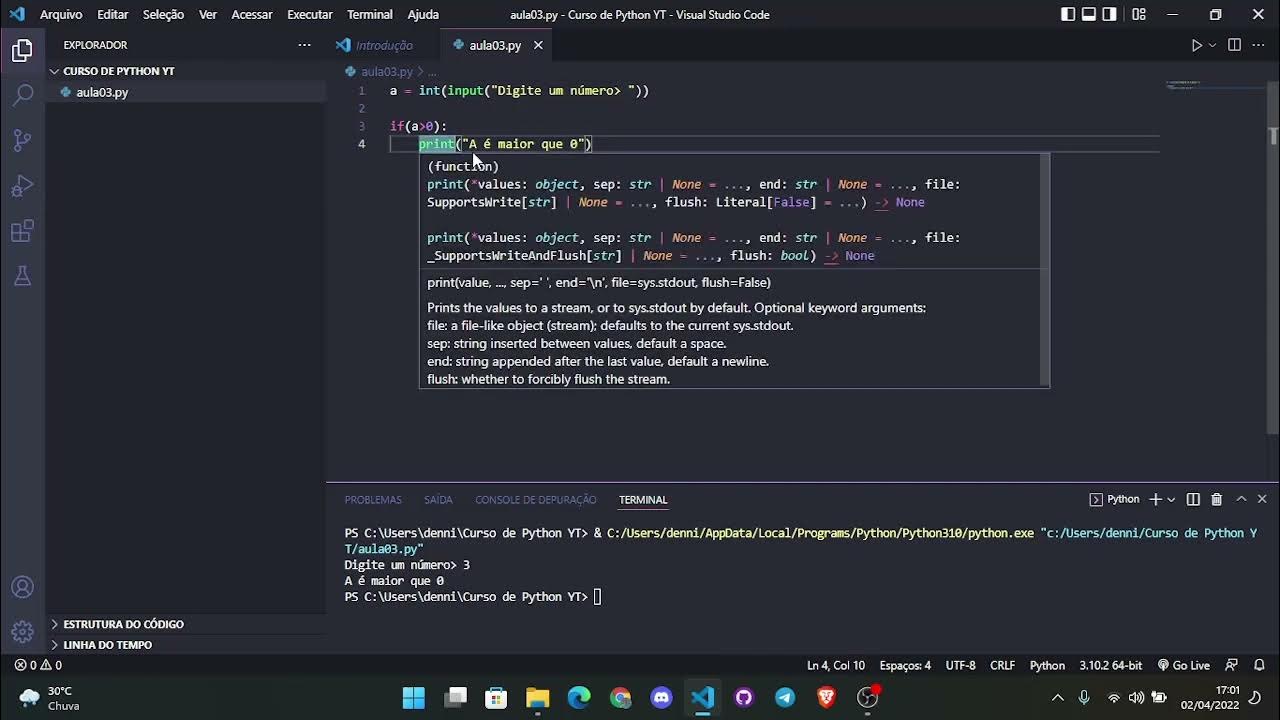1280x720 pixels.
Task: Open run options dropdown beside play button
Action: [x=1212, y=45]
